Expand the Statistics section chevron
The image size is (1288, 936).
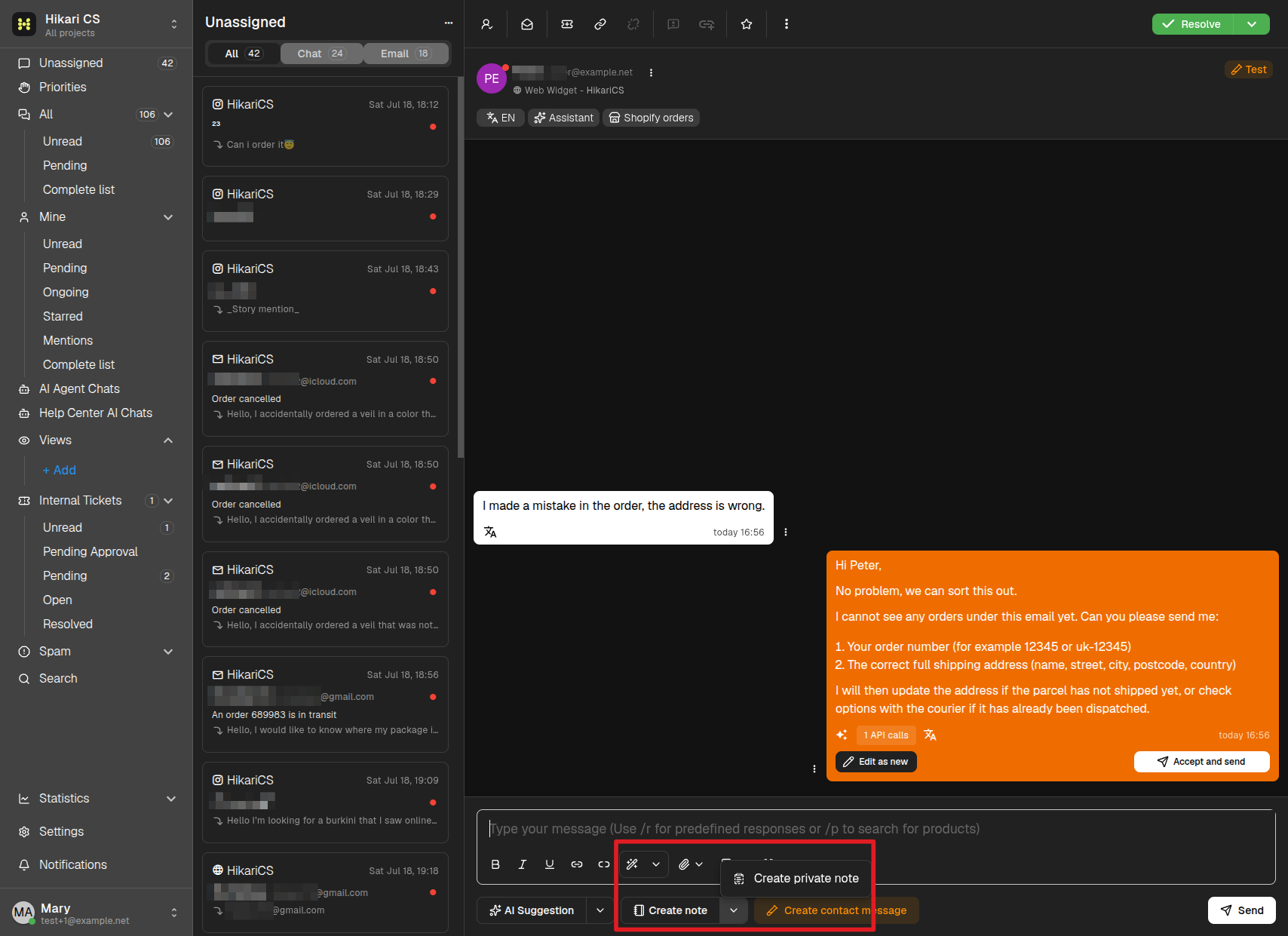[171, 799]
